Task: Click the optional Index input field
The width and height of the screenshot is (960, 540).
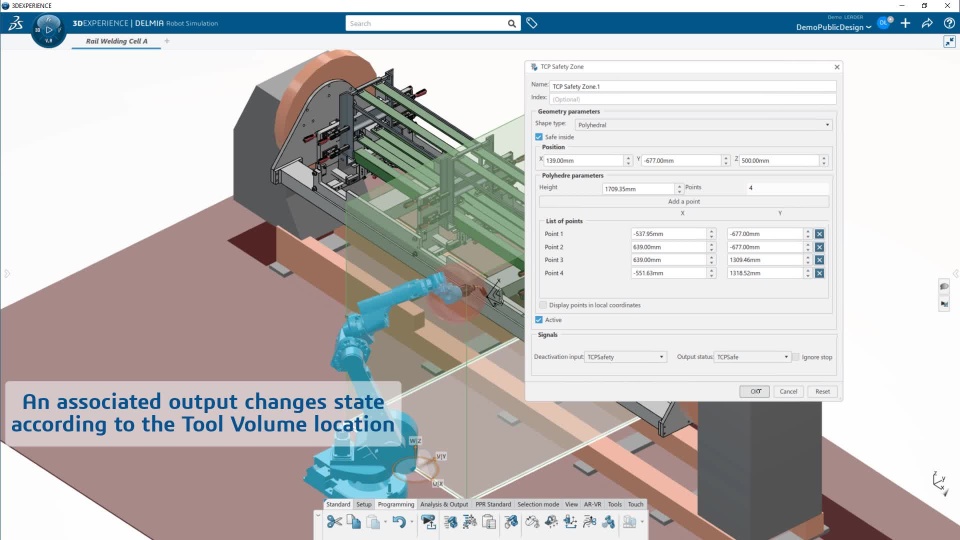Action: pos(692,99)
